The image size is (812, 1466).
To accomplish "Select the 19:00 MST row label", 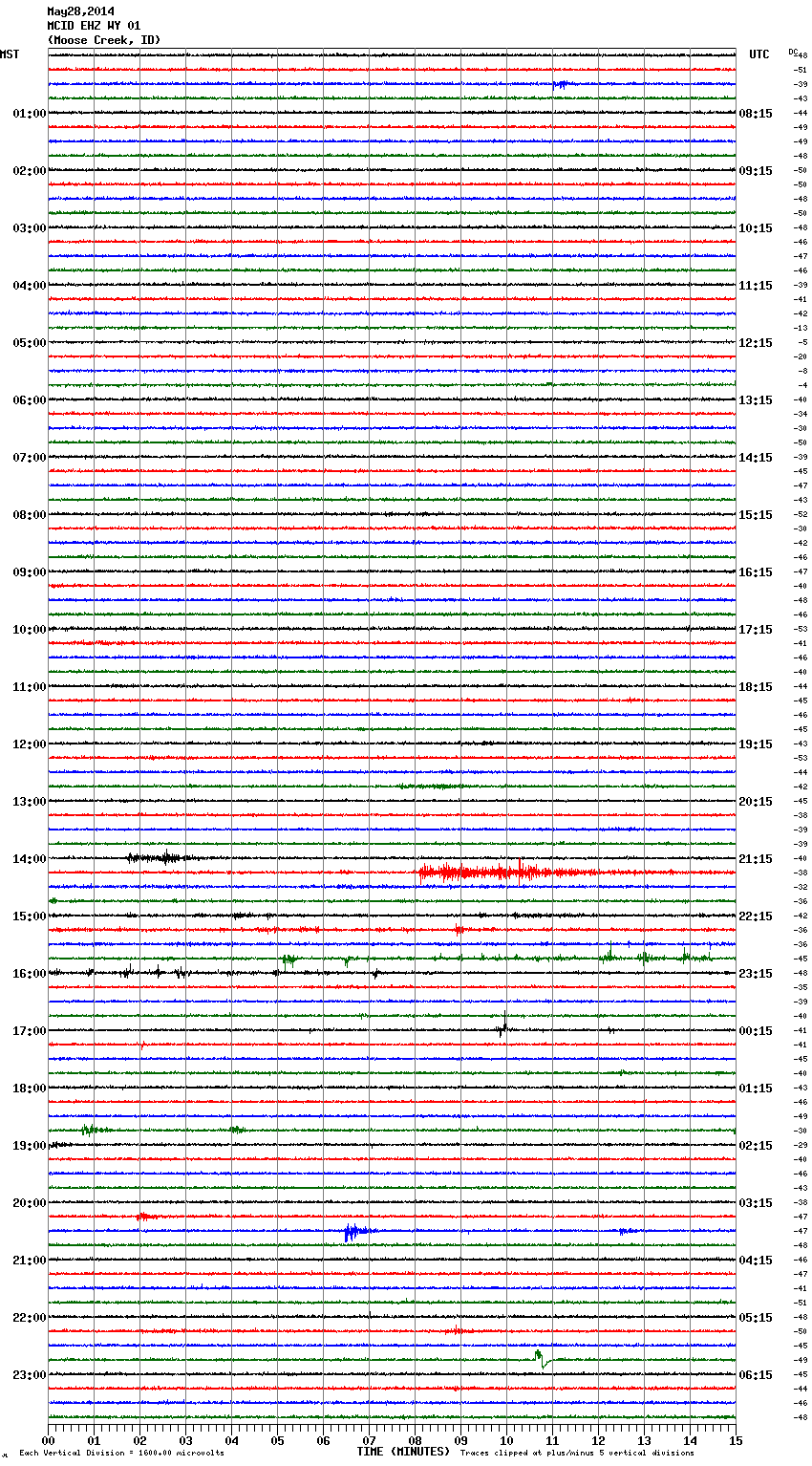I will 29,1146.
